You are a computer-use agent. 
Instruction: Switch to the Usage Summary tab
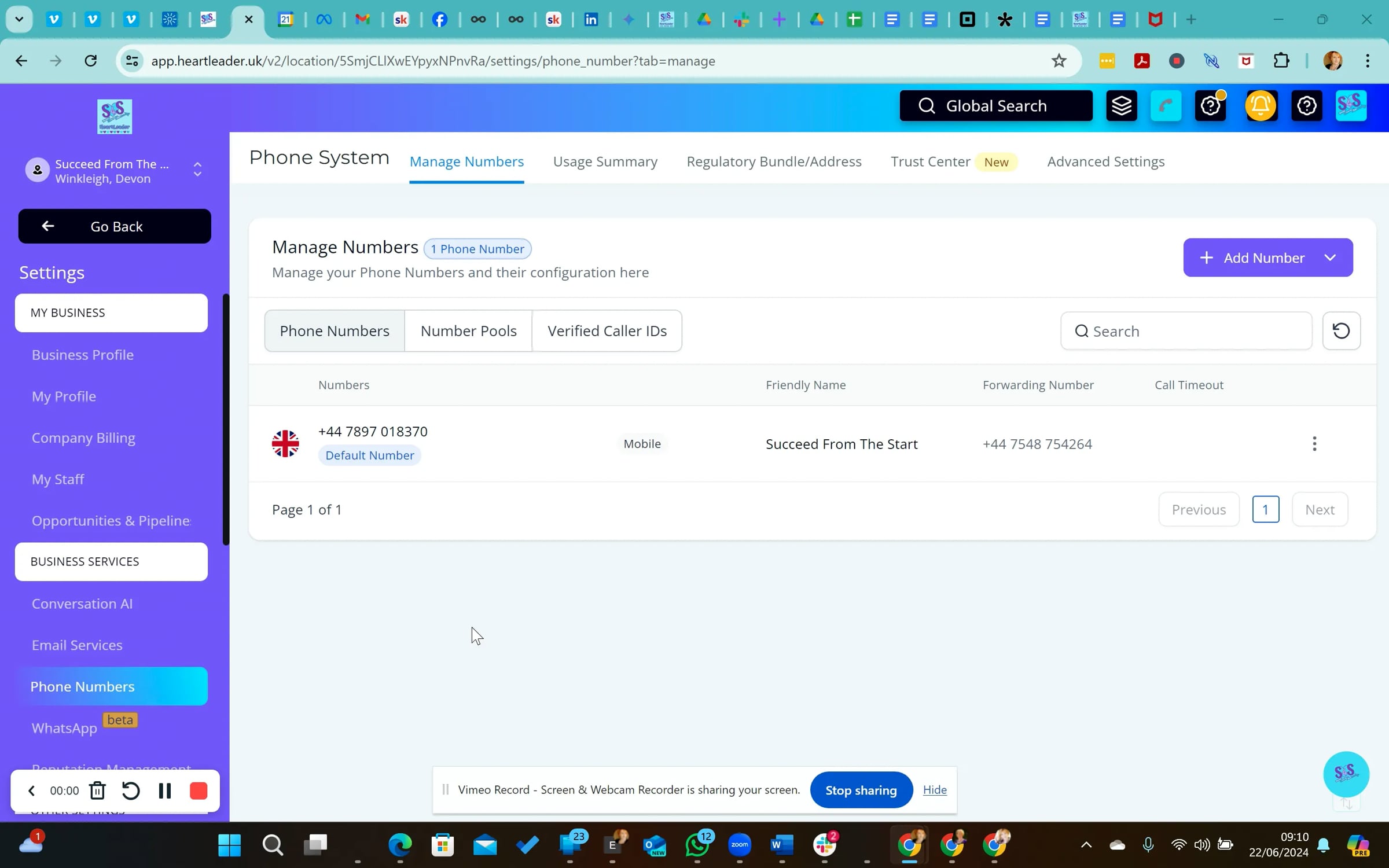click(x=605, y=161)
